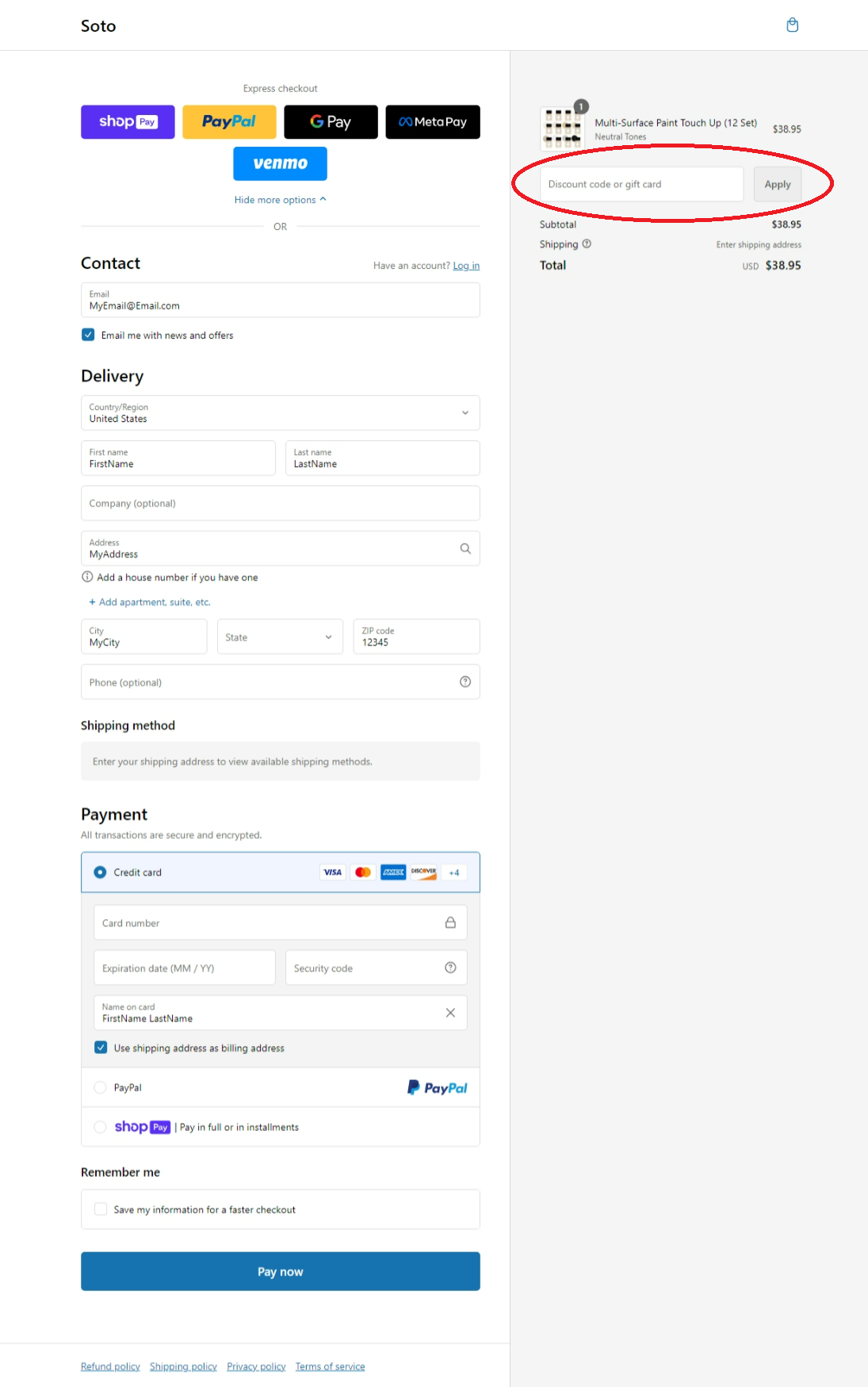This screenshot has height=1387, width=868.
Task: Click the paint touch up product thumbnail
Action: coord(562,128)
